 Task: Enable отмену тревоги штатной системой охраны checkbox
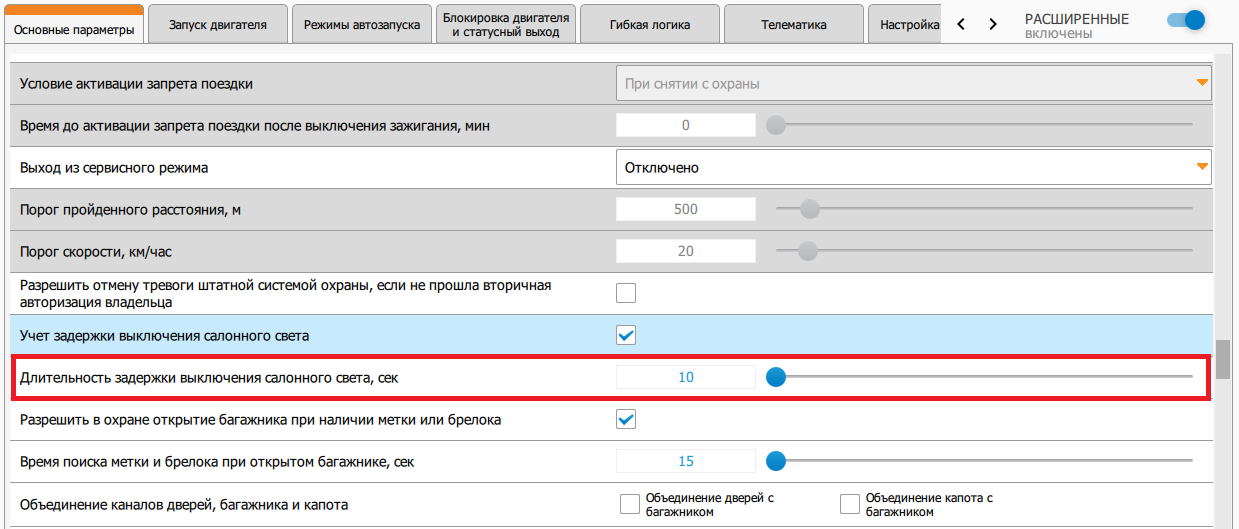click(x=626, y=293)
